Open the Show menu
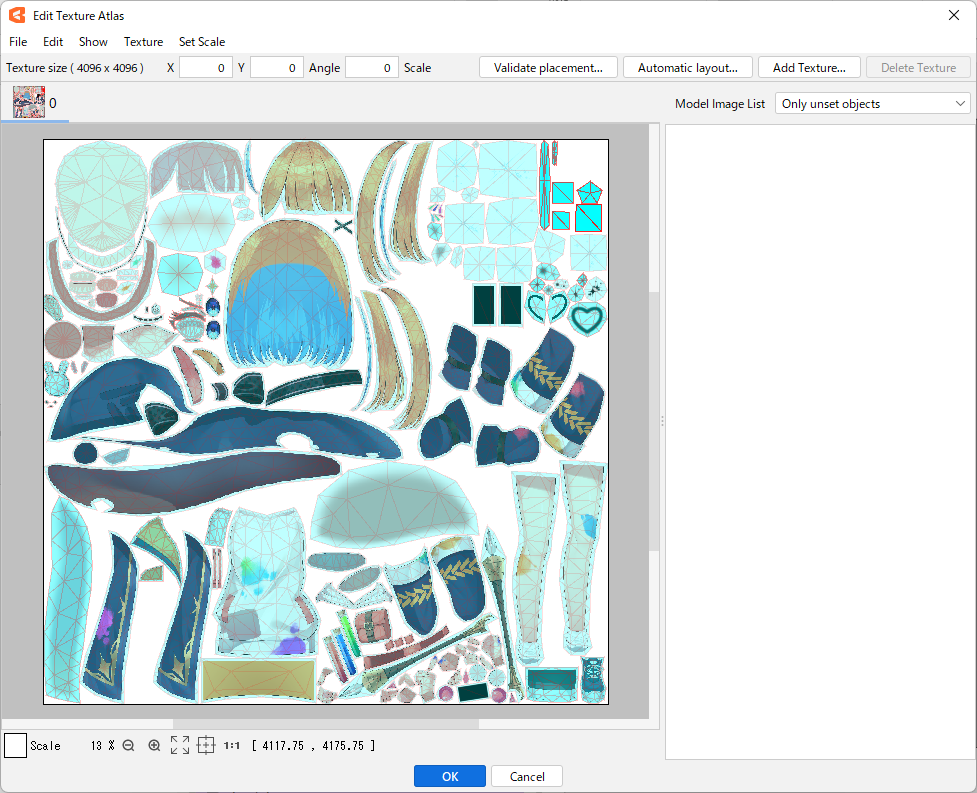The height and width of the screenshot is (793, 977). point(93,42)
